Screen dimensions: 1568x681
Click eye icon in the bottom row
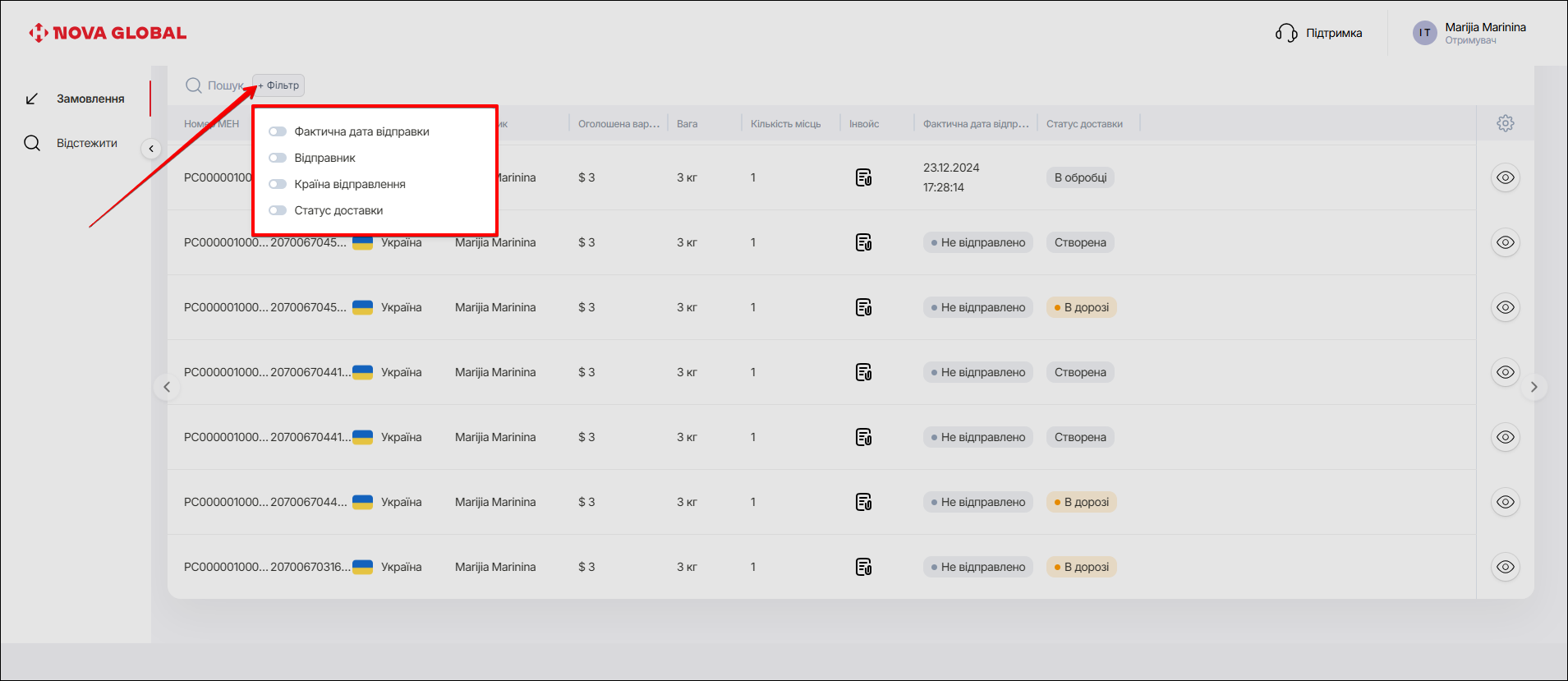(1505, 567)
